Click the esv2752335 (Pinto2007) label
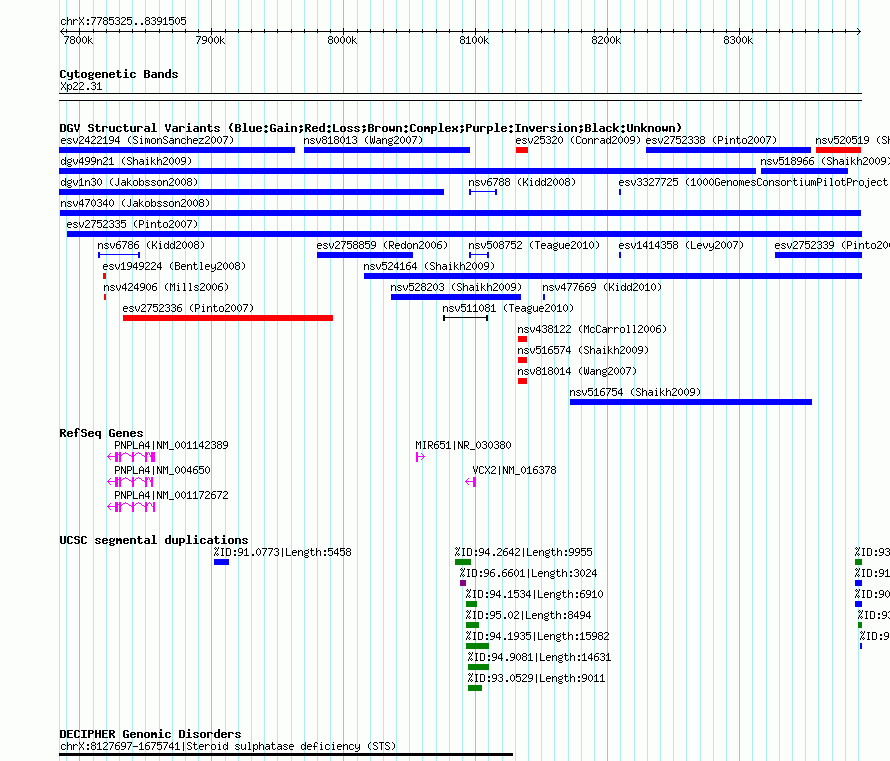The height and width of the screenshot is (761, 890). [x=132, y=224]
